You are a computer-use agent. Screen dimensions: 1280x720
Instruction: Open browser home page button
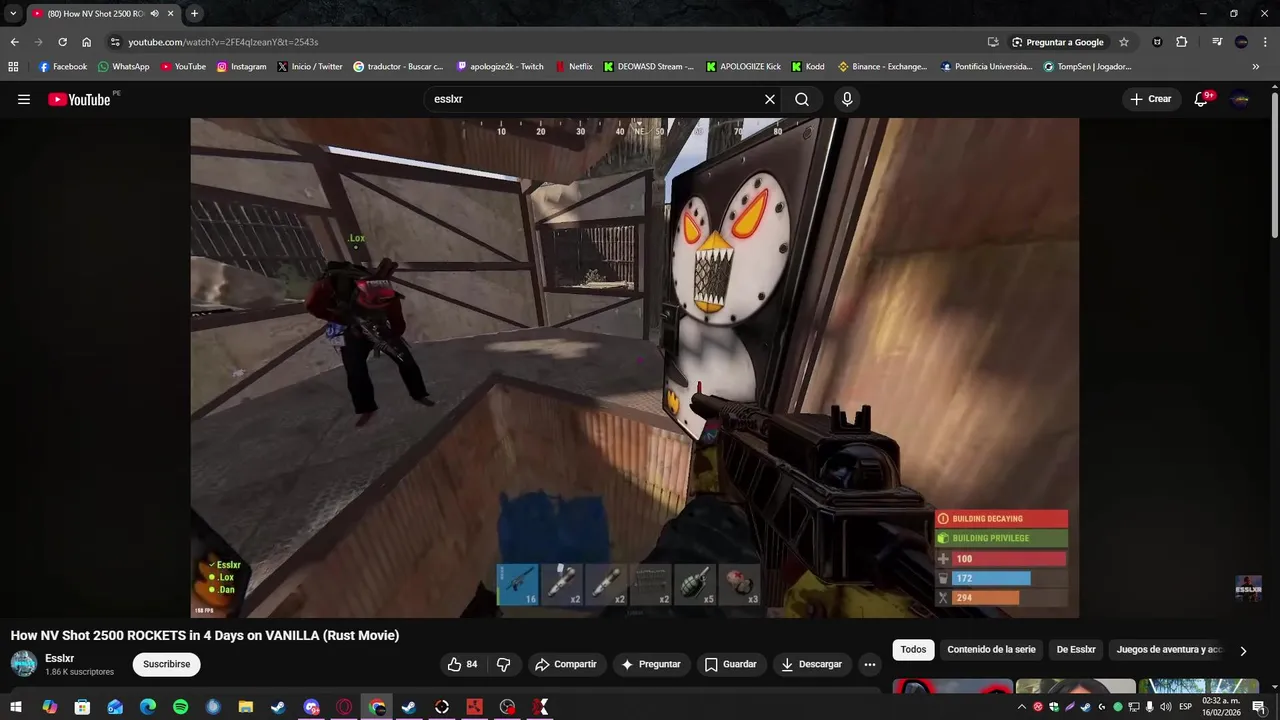(x=86, y=42)
